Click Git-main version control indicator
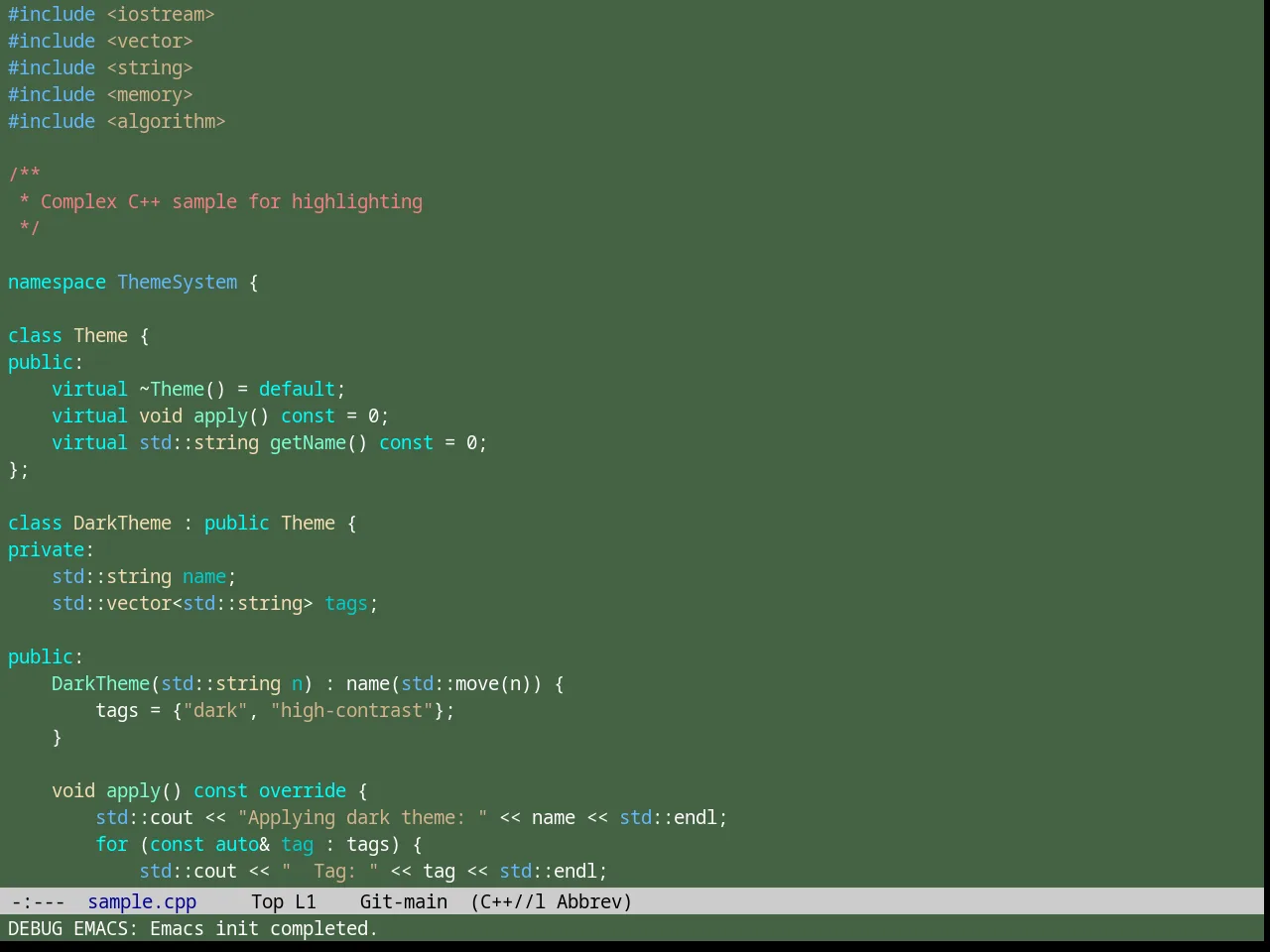The height and width of the screenshot is (952, 1270). pos(404,901)
